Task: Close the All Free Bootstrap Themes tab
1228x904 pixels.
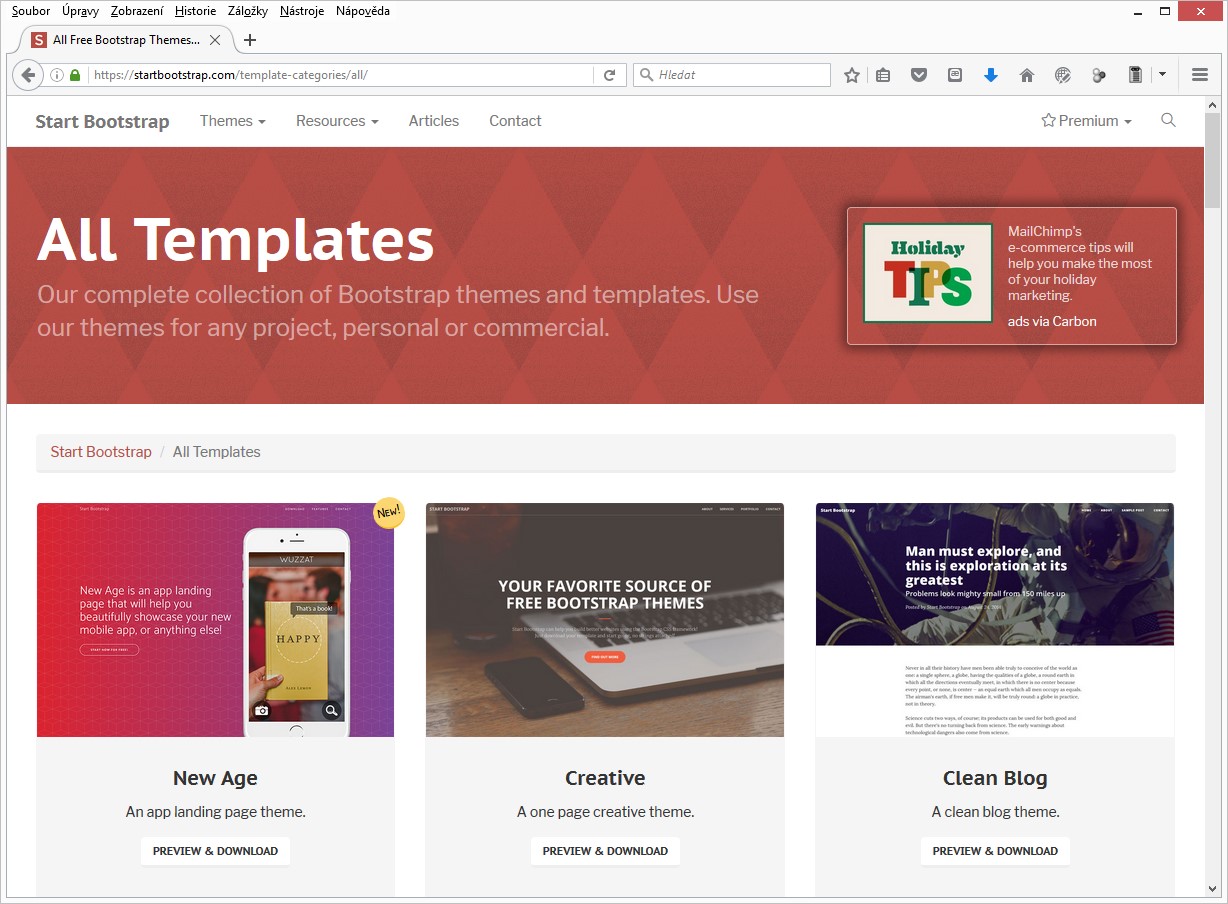Action: coord(215,40)
